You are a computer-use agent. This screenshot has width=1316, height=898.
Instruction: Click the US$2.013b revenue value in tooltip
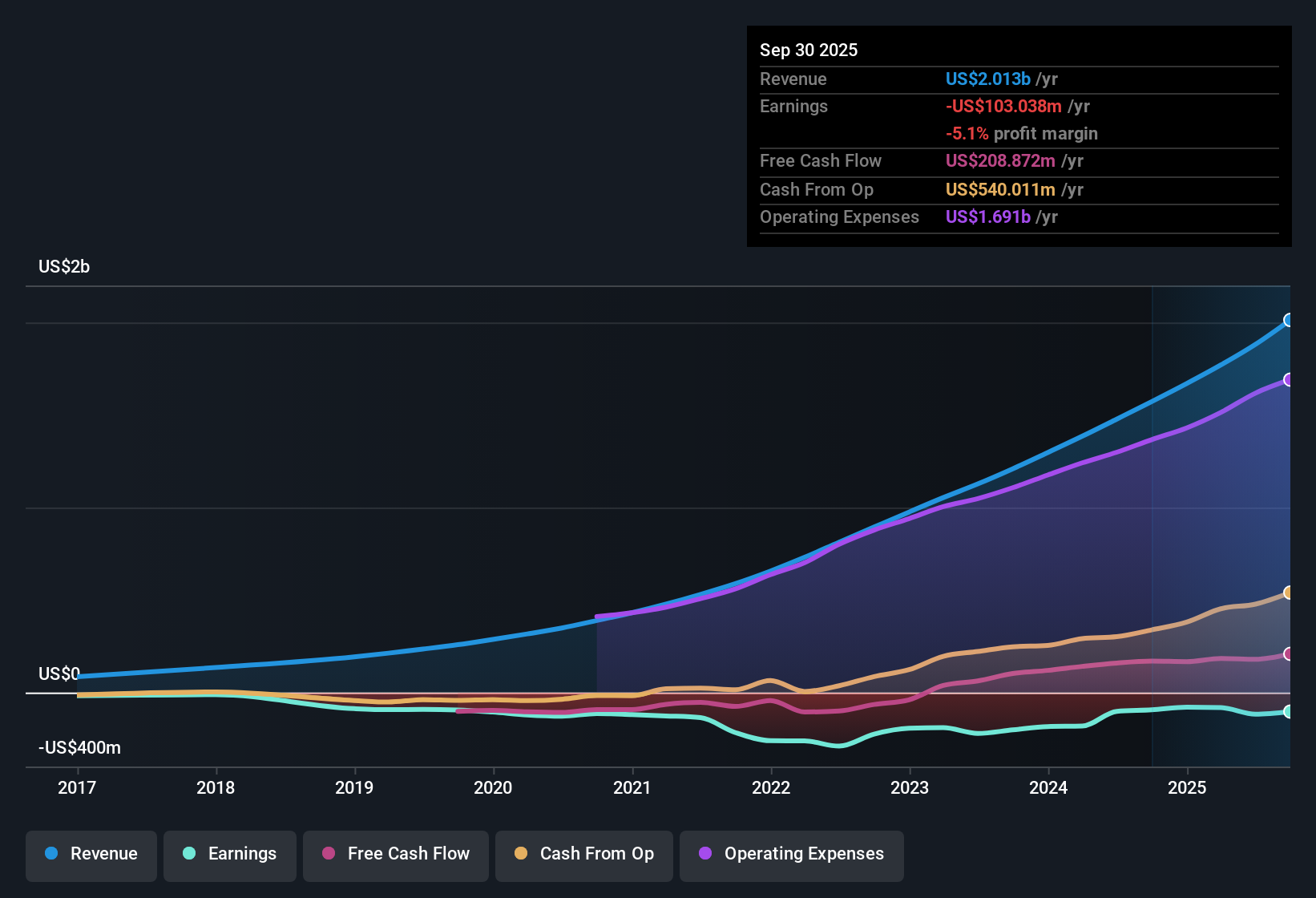[x=987, y=79]
